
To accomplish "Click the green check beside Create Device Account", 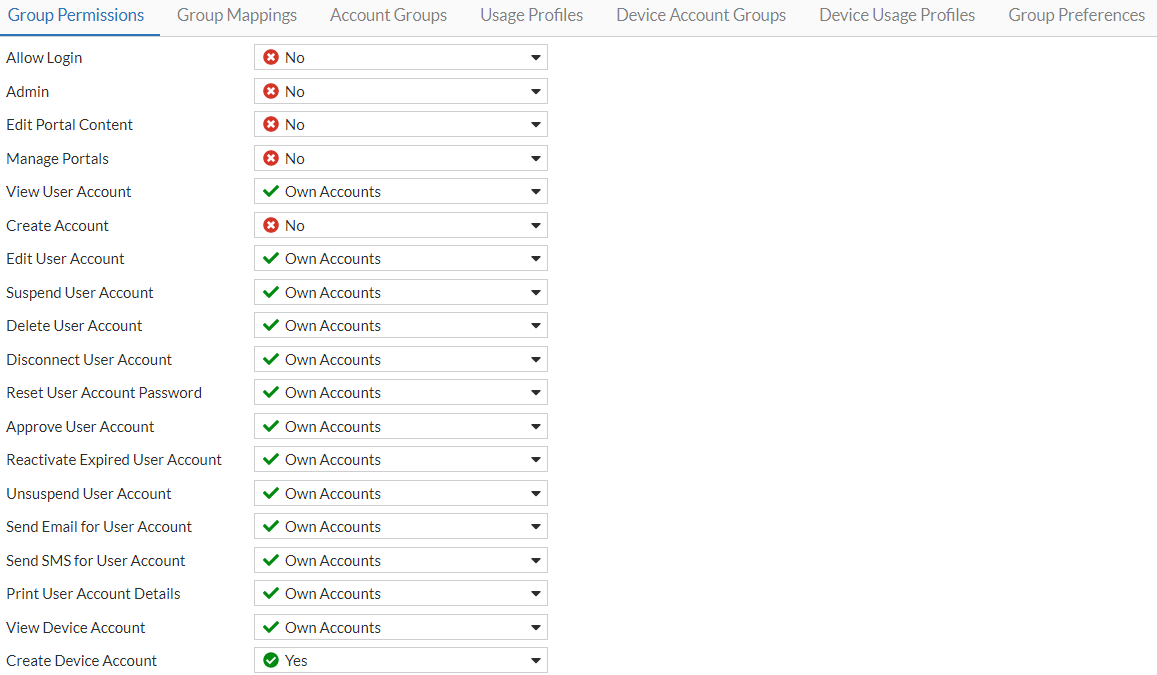I will pyautogui.click(x=273, y=660).
